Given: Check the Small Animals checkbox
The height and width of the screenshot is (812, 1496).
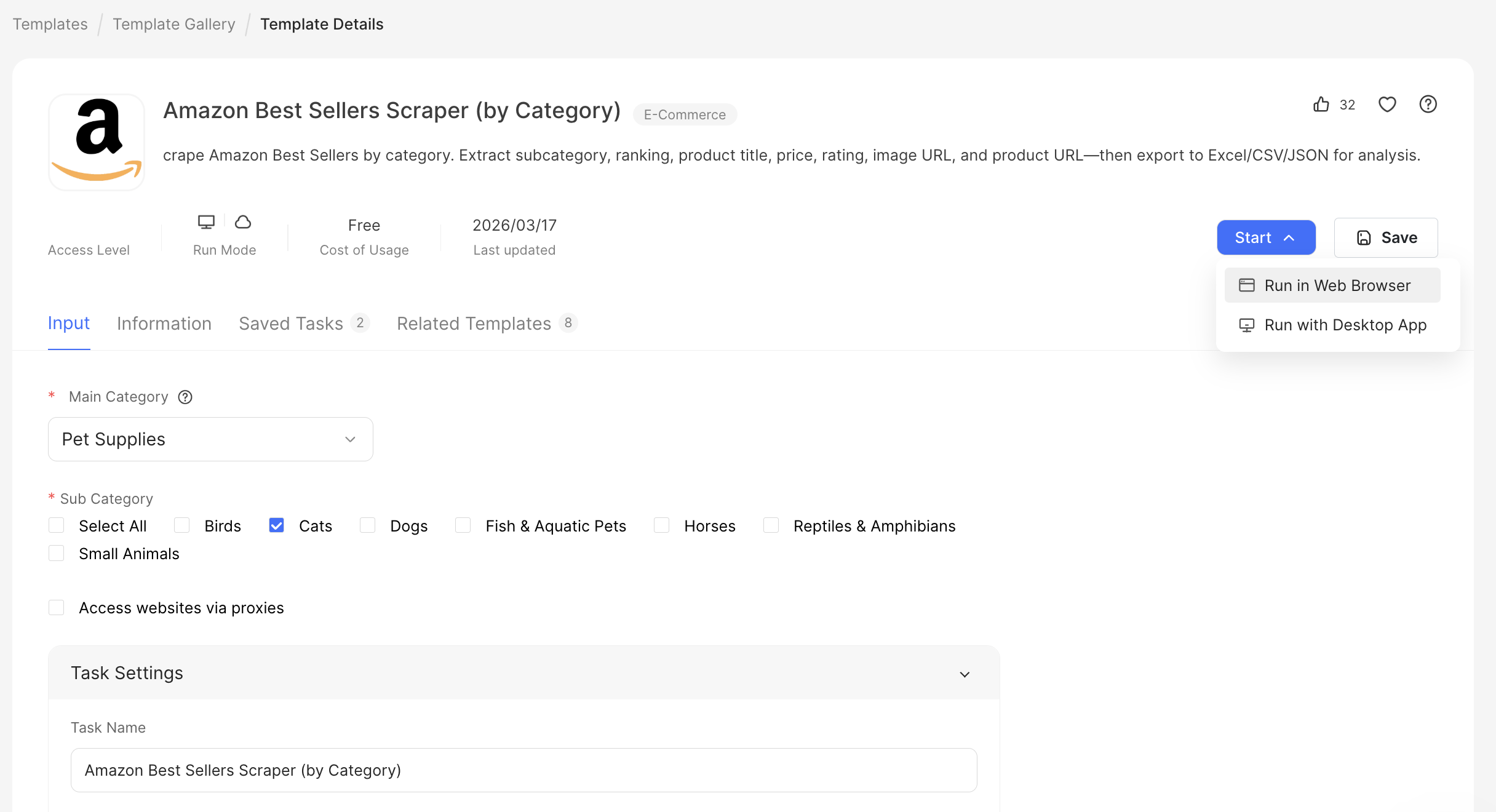Looking at the screenshot, I should (x=56, y=553).
